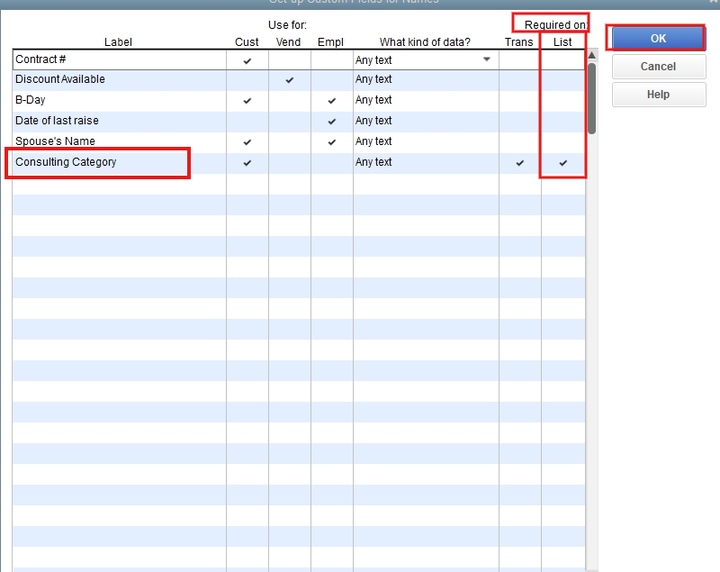Click Any text cell for Discount Available
Image resolution: width=720 pixels, height=572 pixels.
(x=426, y=79)
